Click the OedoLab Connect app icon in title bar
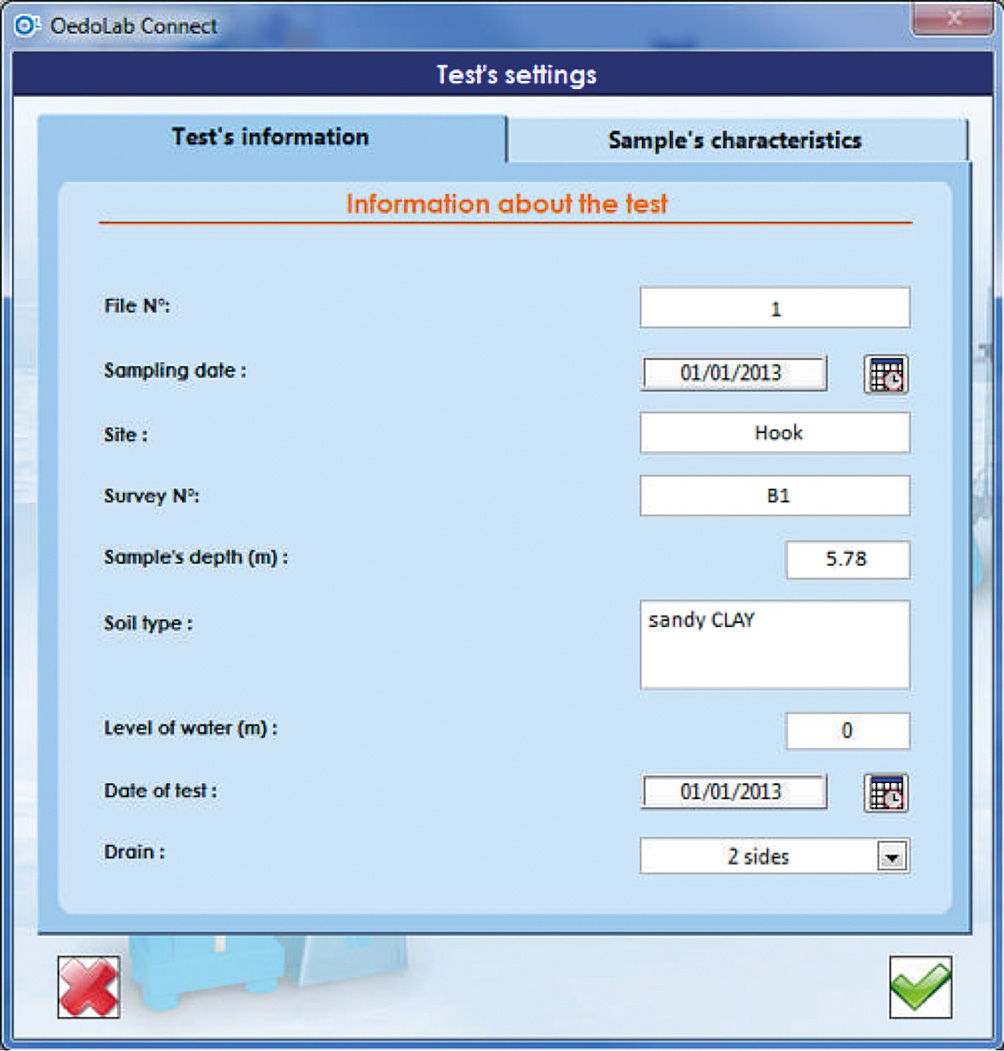This screenshot has width=1004, height=1051. [x=27, y=26]
